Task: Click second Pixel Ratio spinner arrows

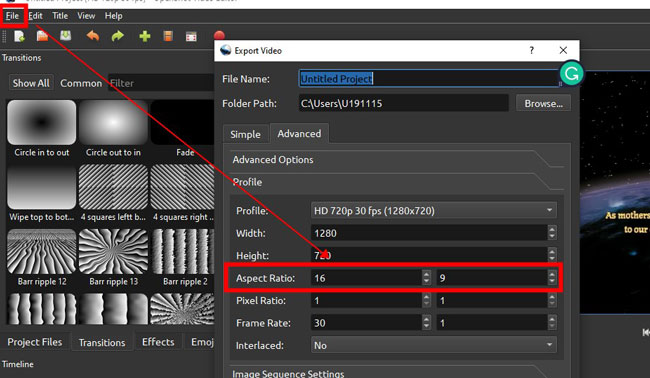Action: click(552, 300)
